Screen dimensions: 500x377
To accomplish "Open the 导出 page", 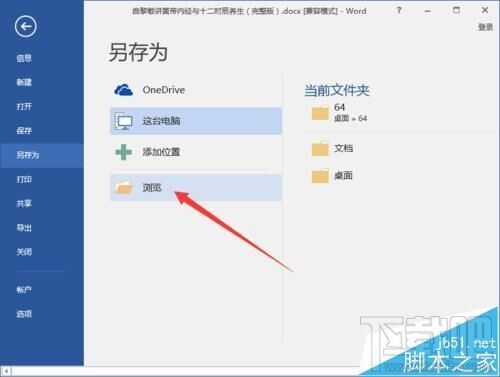I will coord(24,228).
